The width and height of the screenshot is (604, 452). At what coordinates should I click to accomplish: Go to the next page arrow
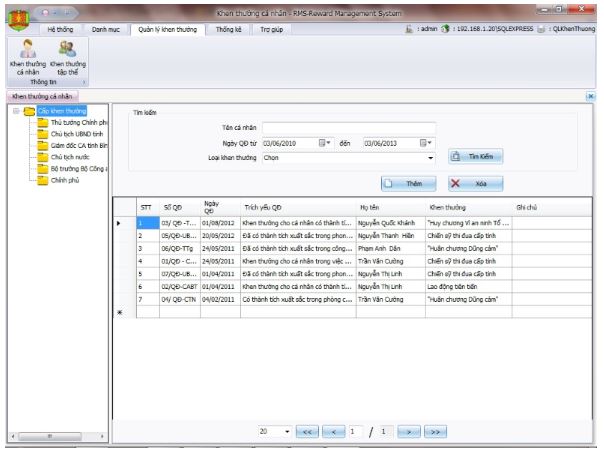(x=409, y=432)
